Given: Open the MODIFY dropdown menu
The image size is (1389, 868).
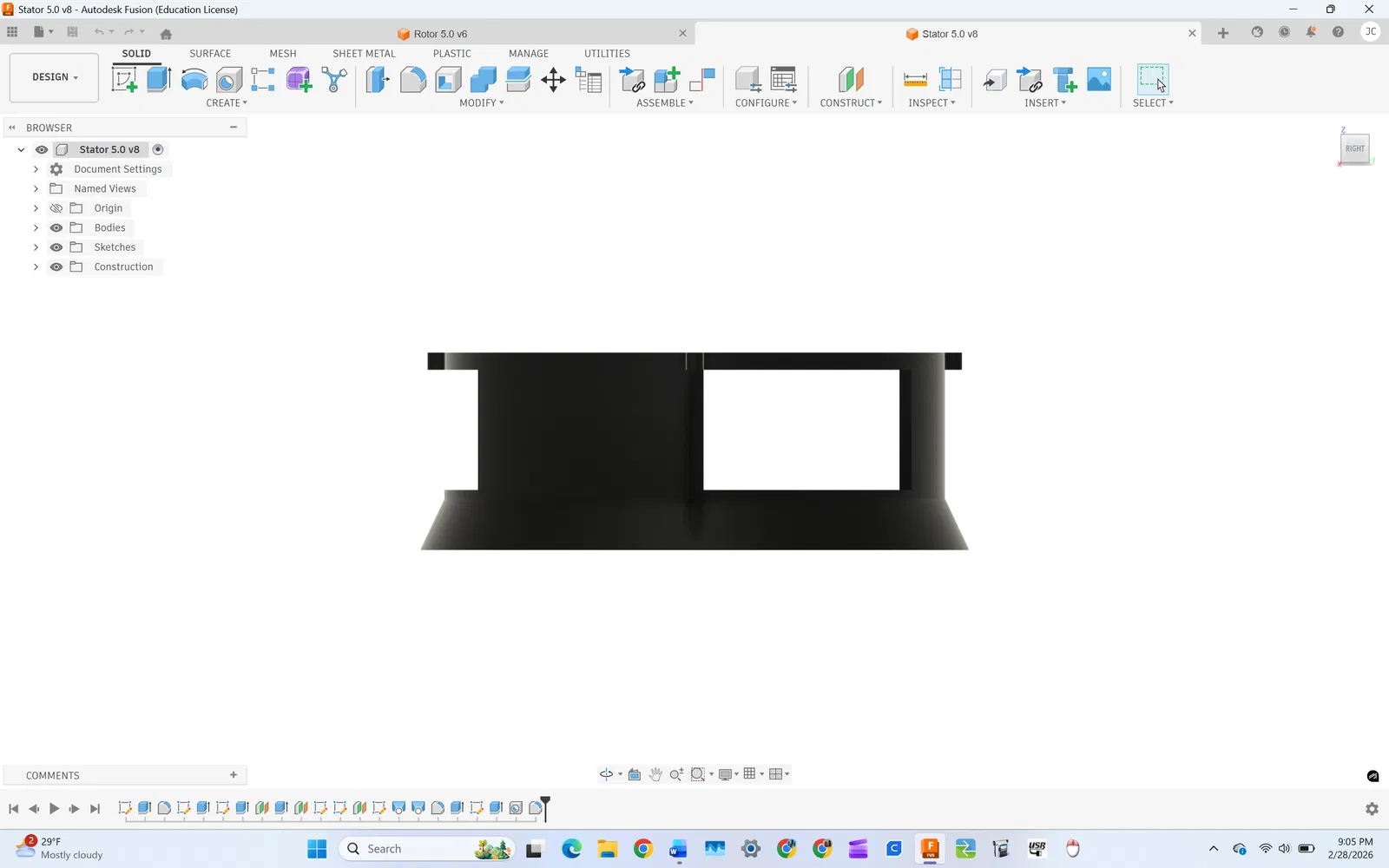Looking at the screenshot, I should click(482, 103).
